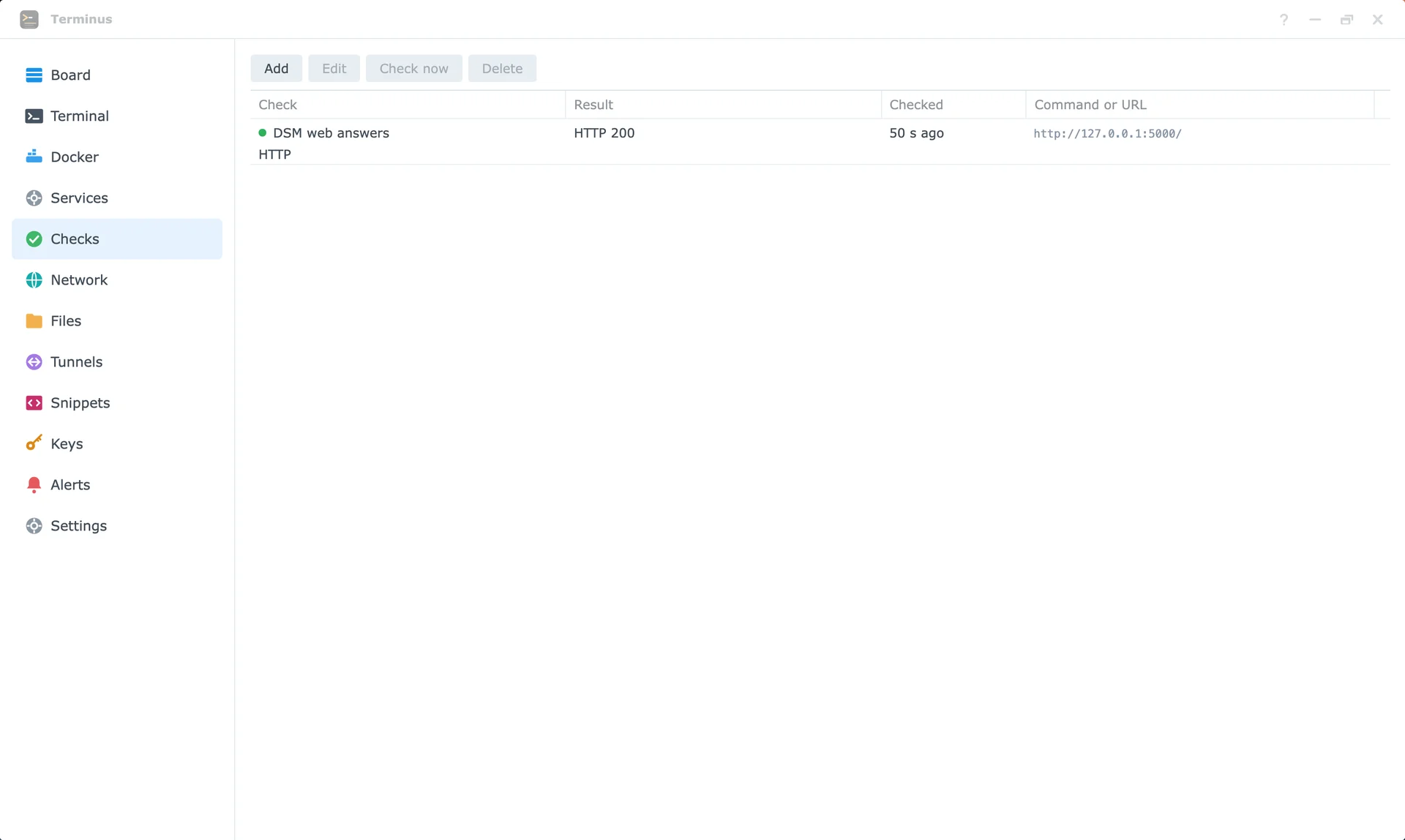This screenshot has height=840, width=1405.
Task: Click the http://127.0.0.1:5000/ URL cell
Action: 1107,133
